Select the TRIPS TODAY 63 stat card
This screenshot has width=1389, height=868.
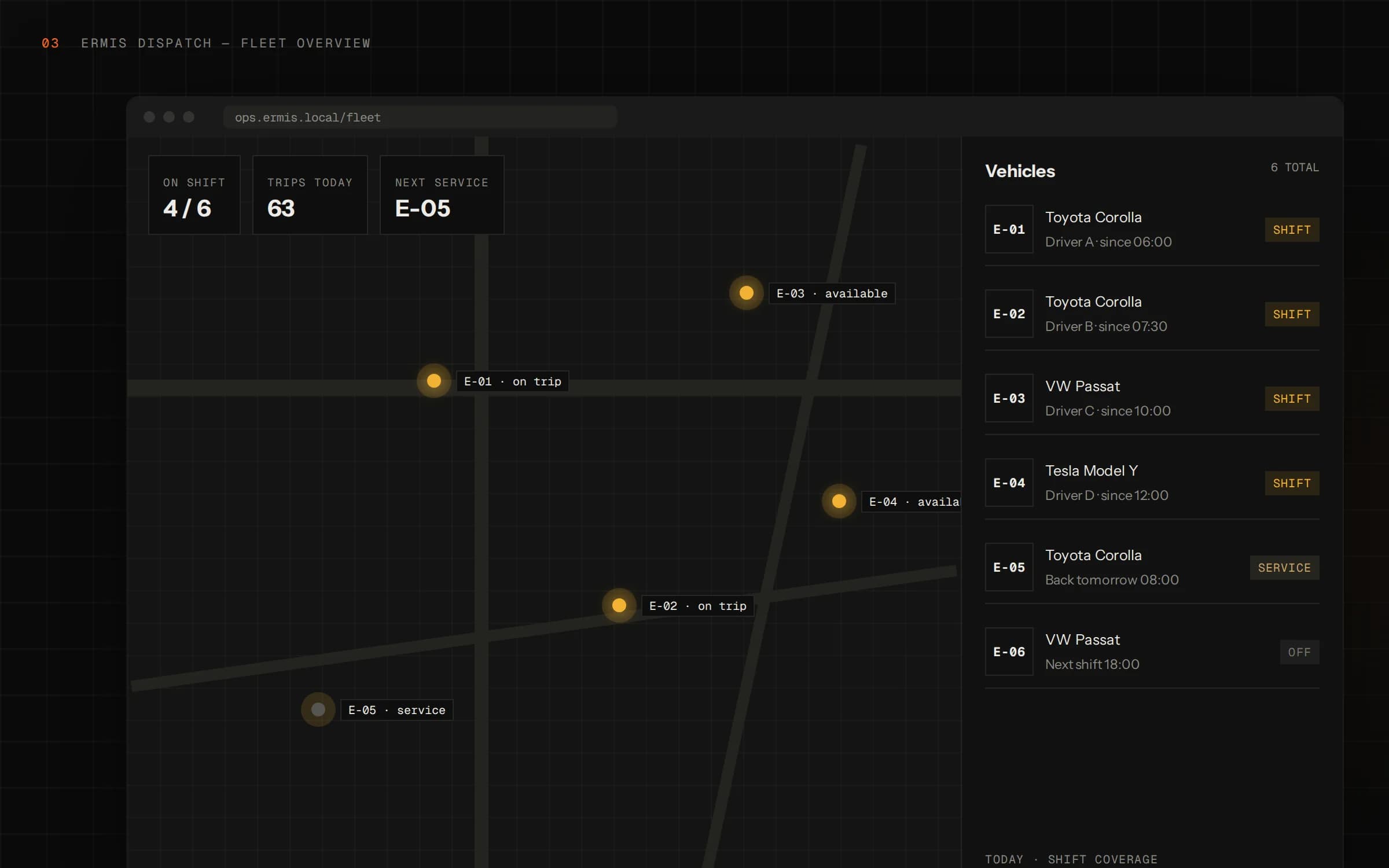[310, 195]
